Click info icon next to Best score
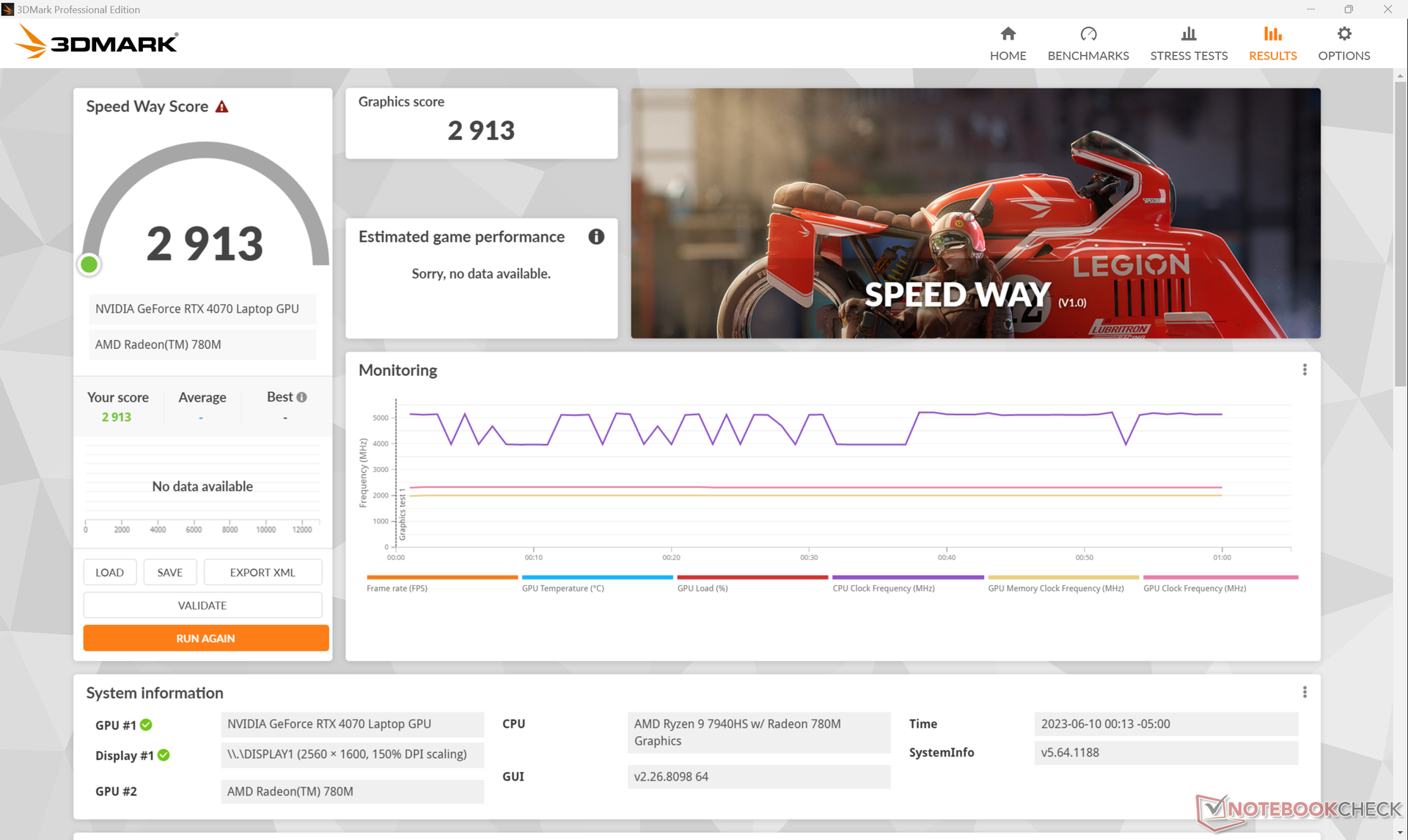1408x840 pixels. 301,397
